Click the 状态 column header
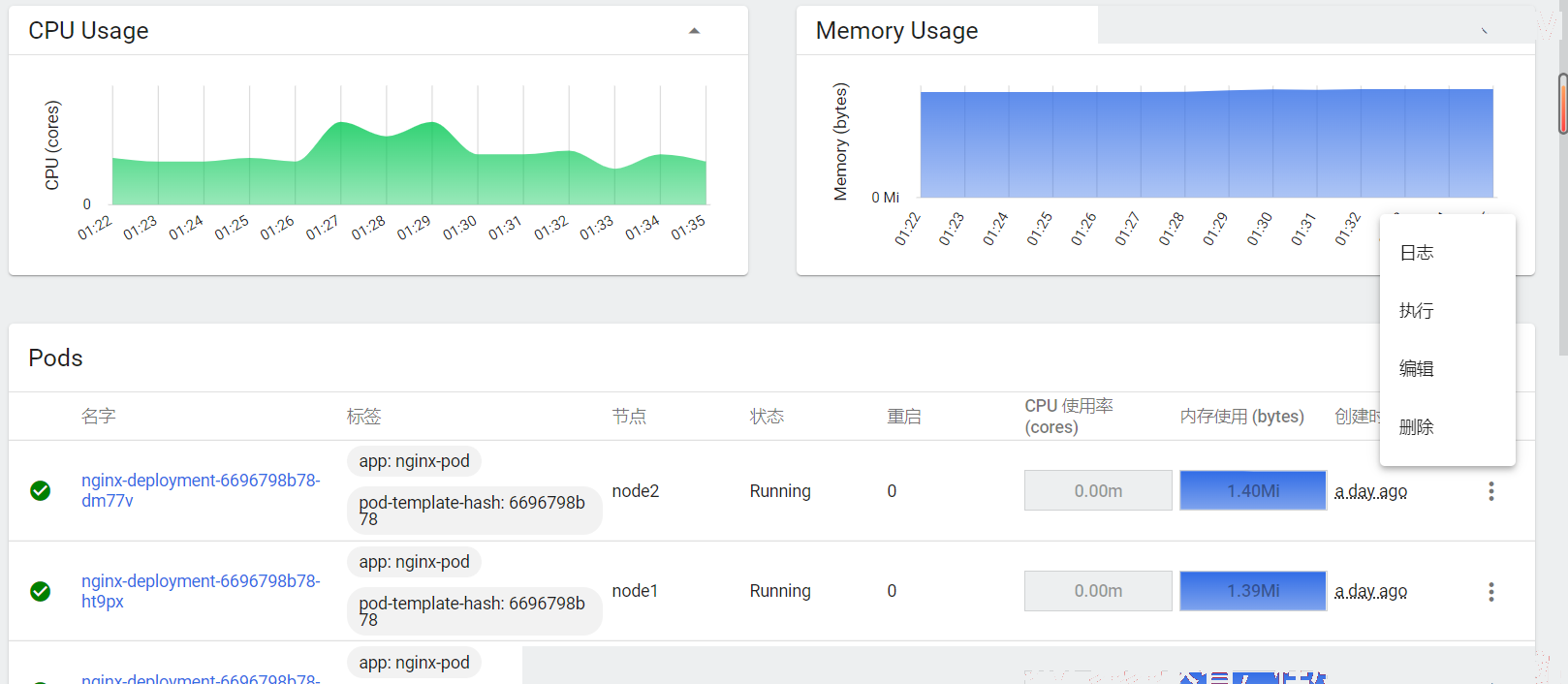 [x=767, y=417]
